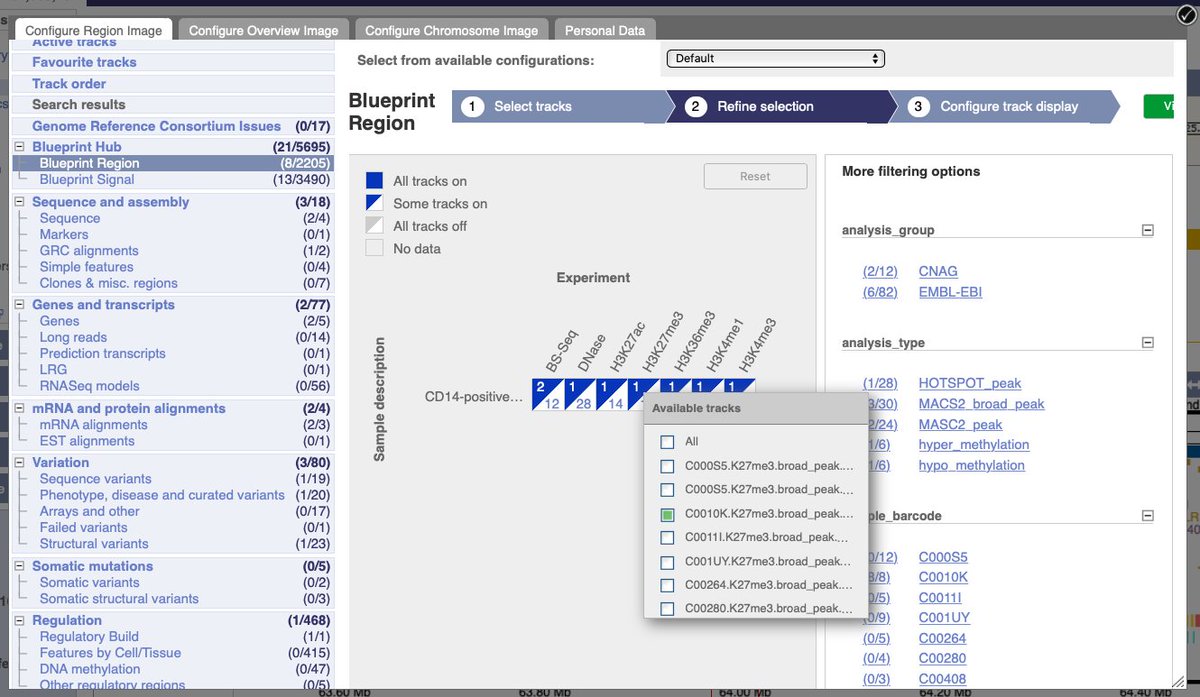Select GRC alignments in the tree
Image resolution: width=1200 pixels, height=697 pixels.
point(89,251)
